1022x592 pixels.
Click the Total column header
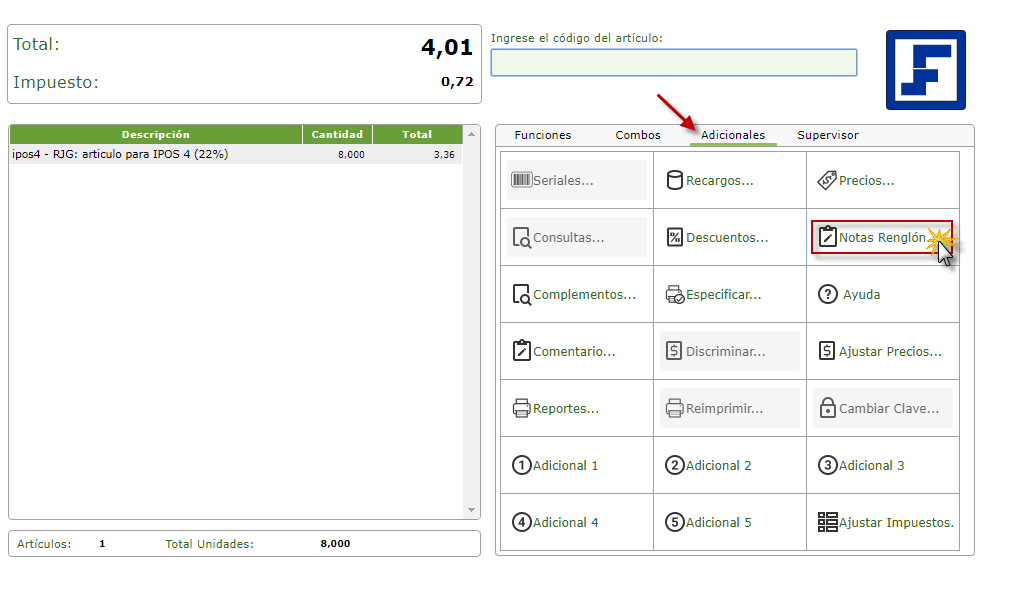417,134
